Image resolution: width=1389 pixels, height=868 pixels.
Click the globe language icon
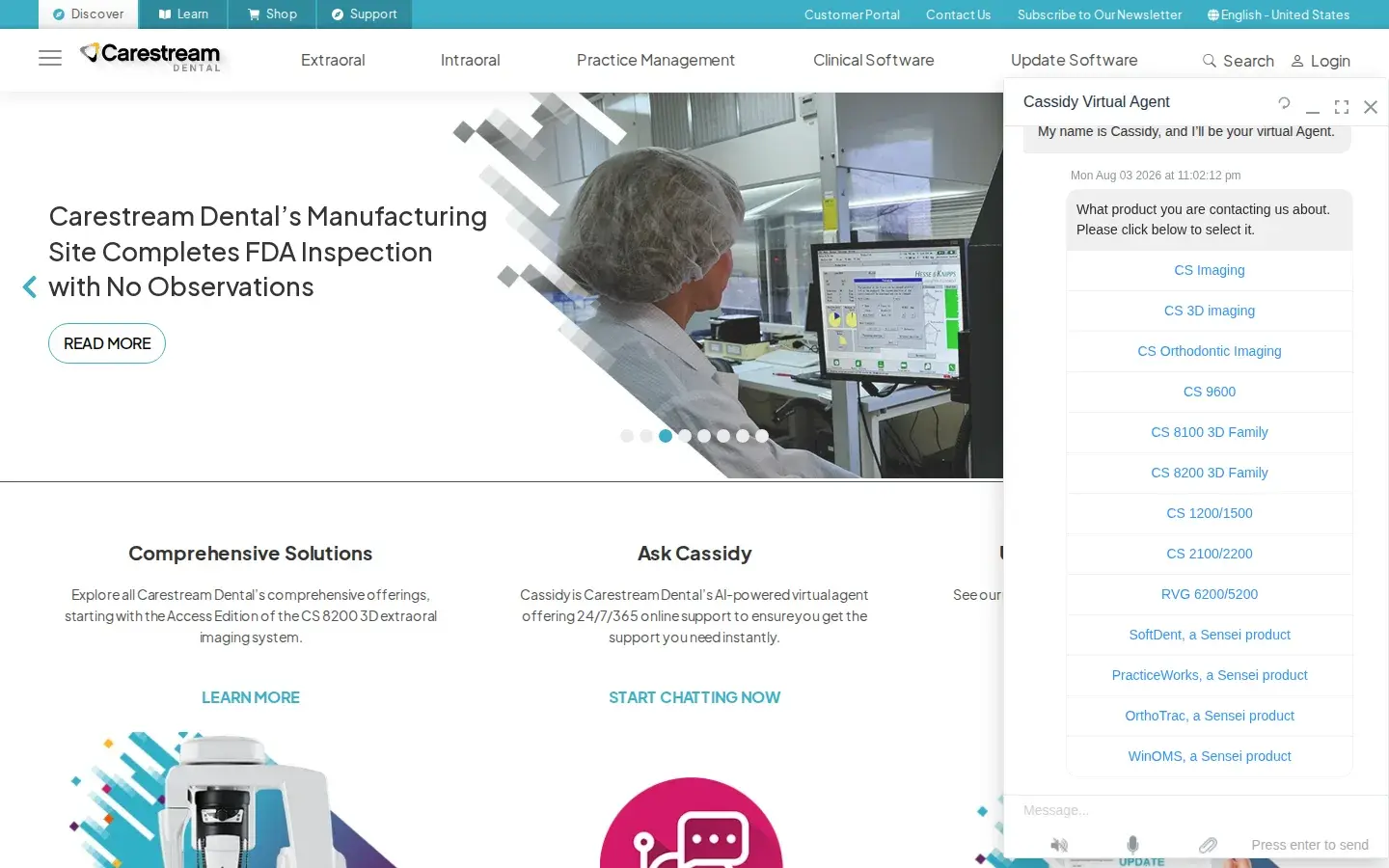[1213, 14]
